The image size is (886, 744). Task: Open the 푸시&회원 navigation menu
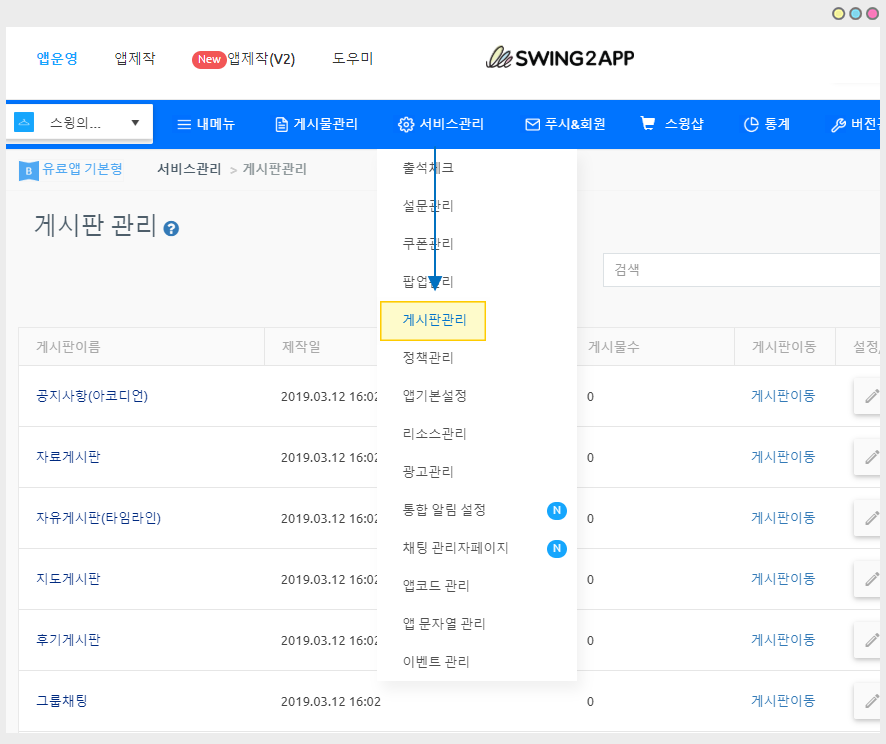pos(565,125)
